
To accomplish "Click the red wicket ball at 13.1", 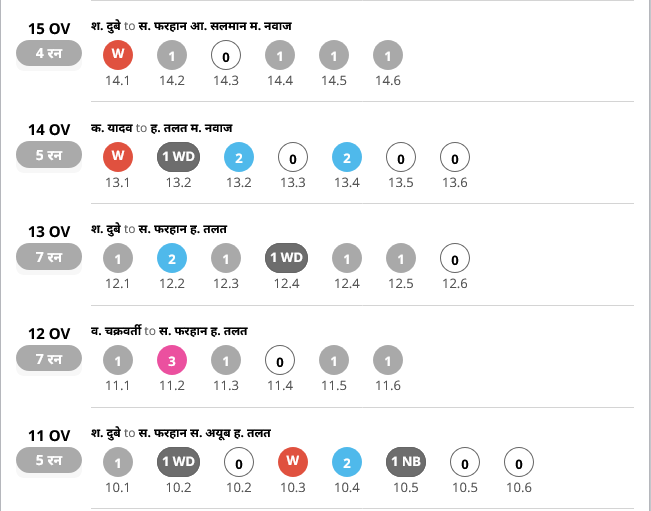I will point(118,158).
